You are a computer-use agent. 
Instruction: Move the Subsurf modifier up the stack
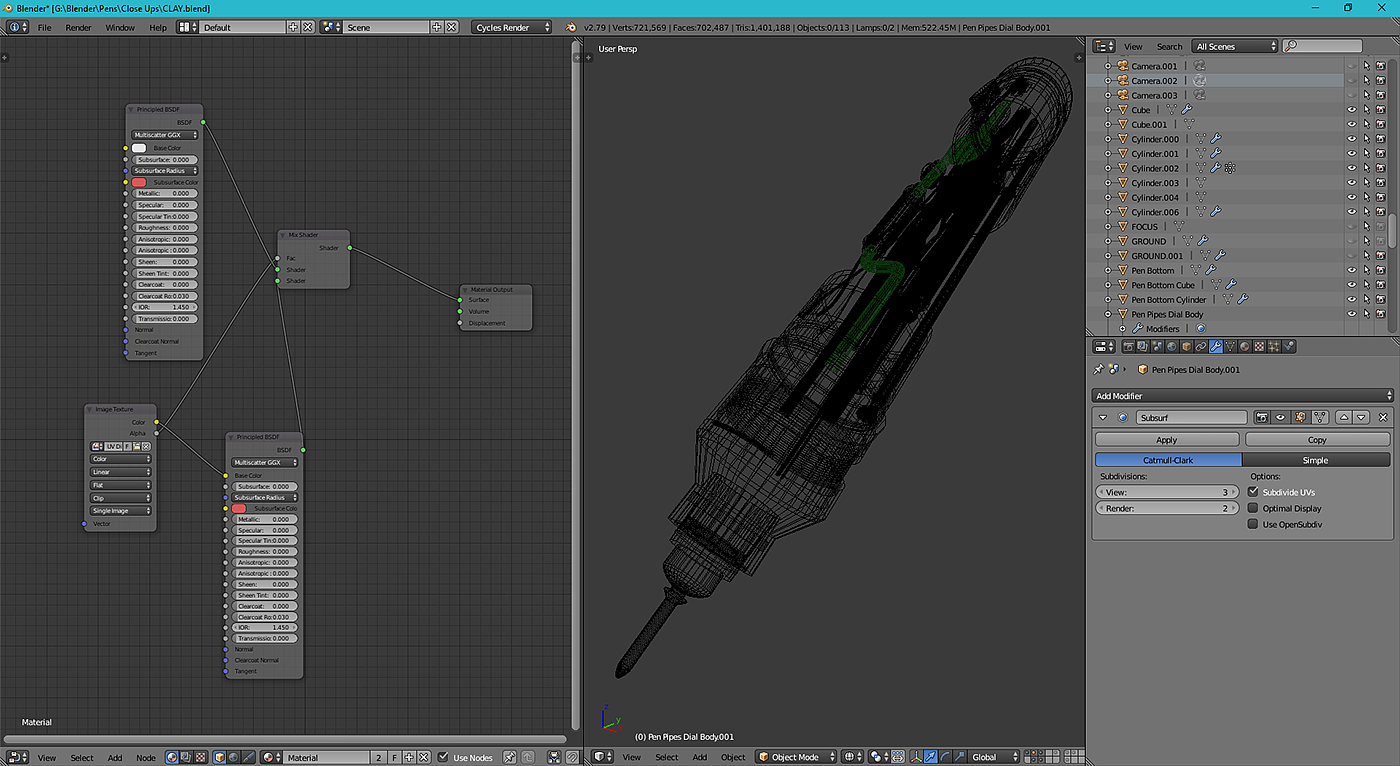(x=1343, y=417)
